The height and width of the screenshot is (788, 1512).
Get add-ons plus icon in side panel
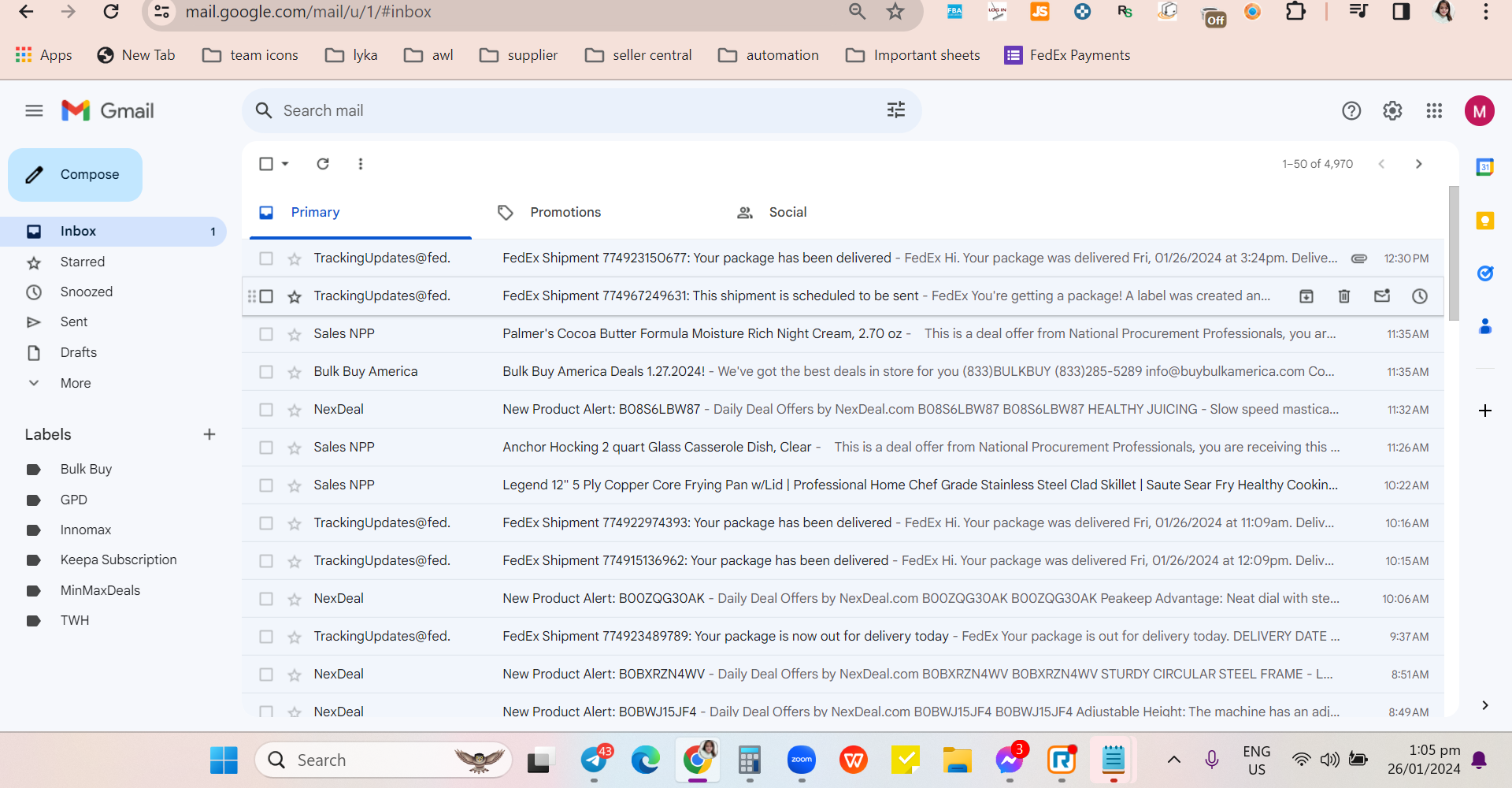point(1484,411)
